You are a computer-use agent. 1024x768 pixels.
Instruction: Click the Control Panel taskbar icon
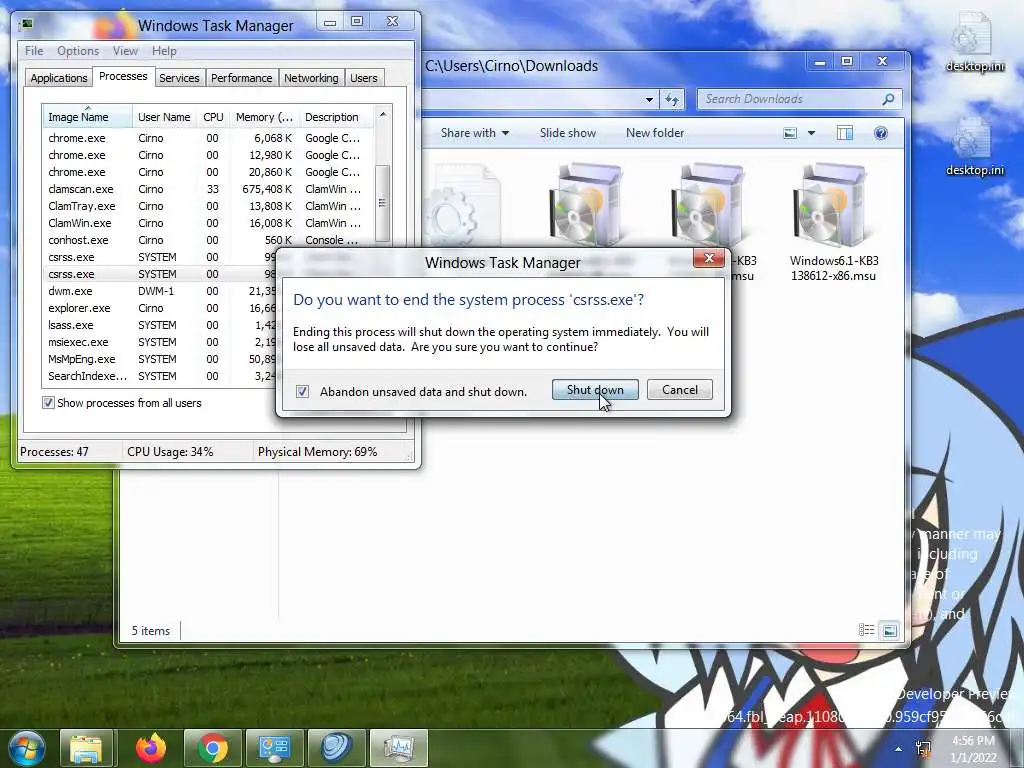(274, 748)
